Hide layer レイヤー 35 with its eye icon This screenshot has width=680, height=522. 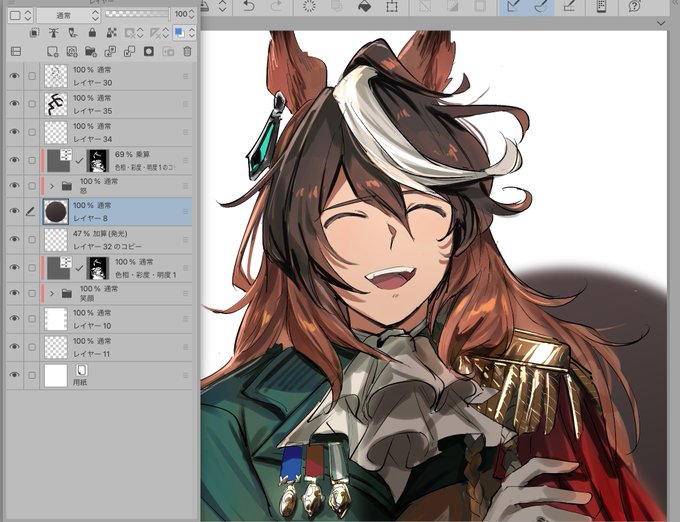[x=14, y=104]
